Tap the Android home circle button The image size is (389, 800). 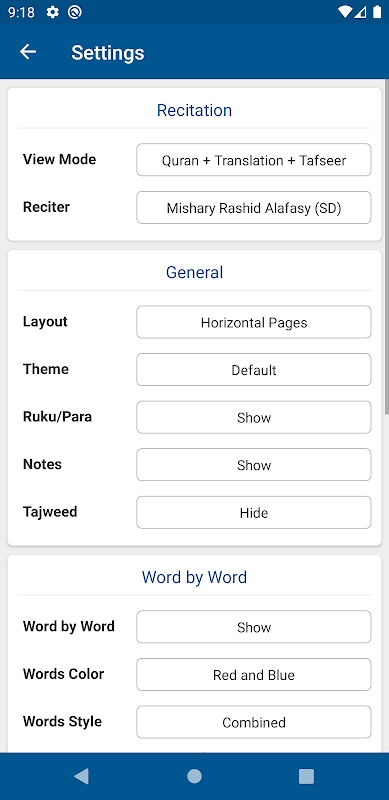point(194,776)
